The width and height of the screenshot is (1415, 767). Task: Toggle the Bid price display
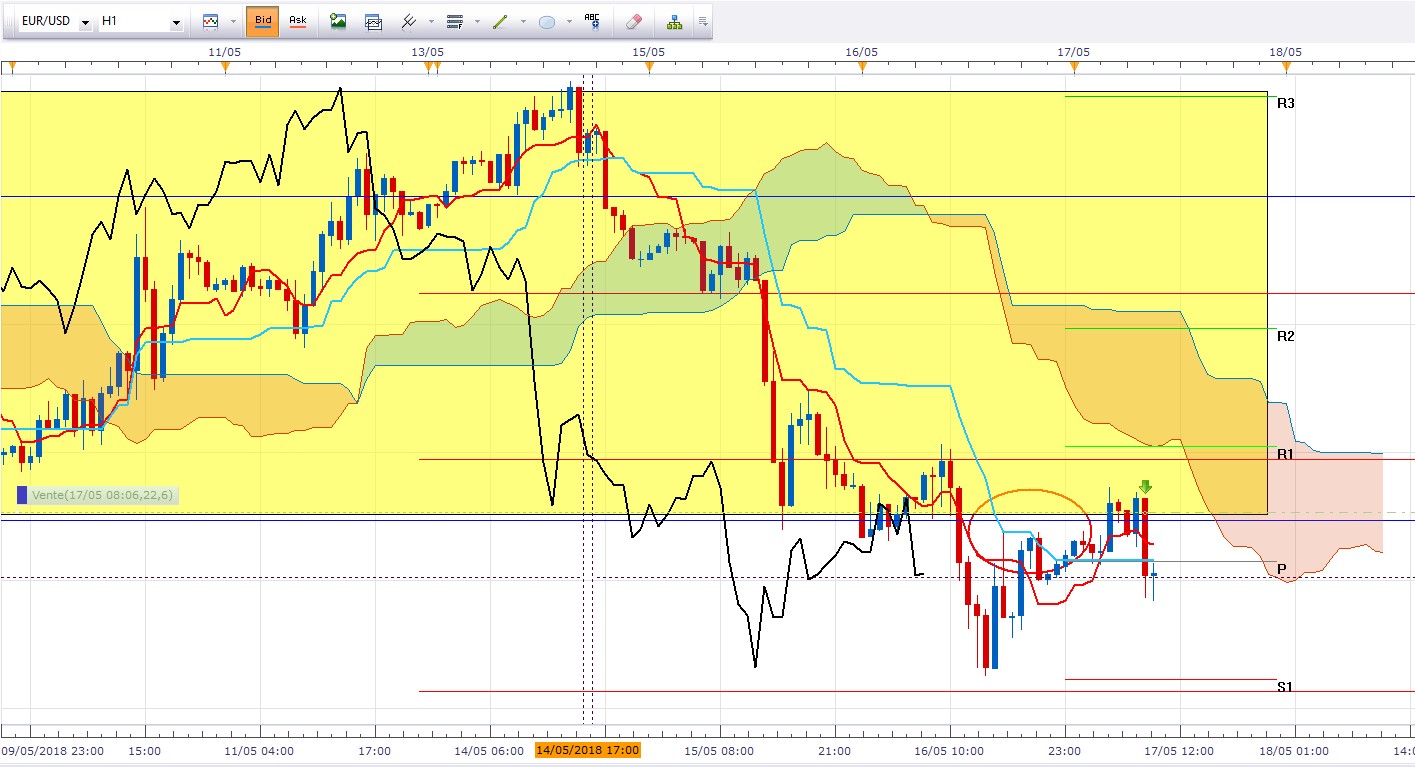(263, 21)
